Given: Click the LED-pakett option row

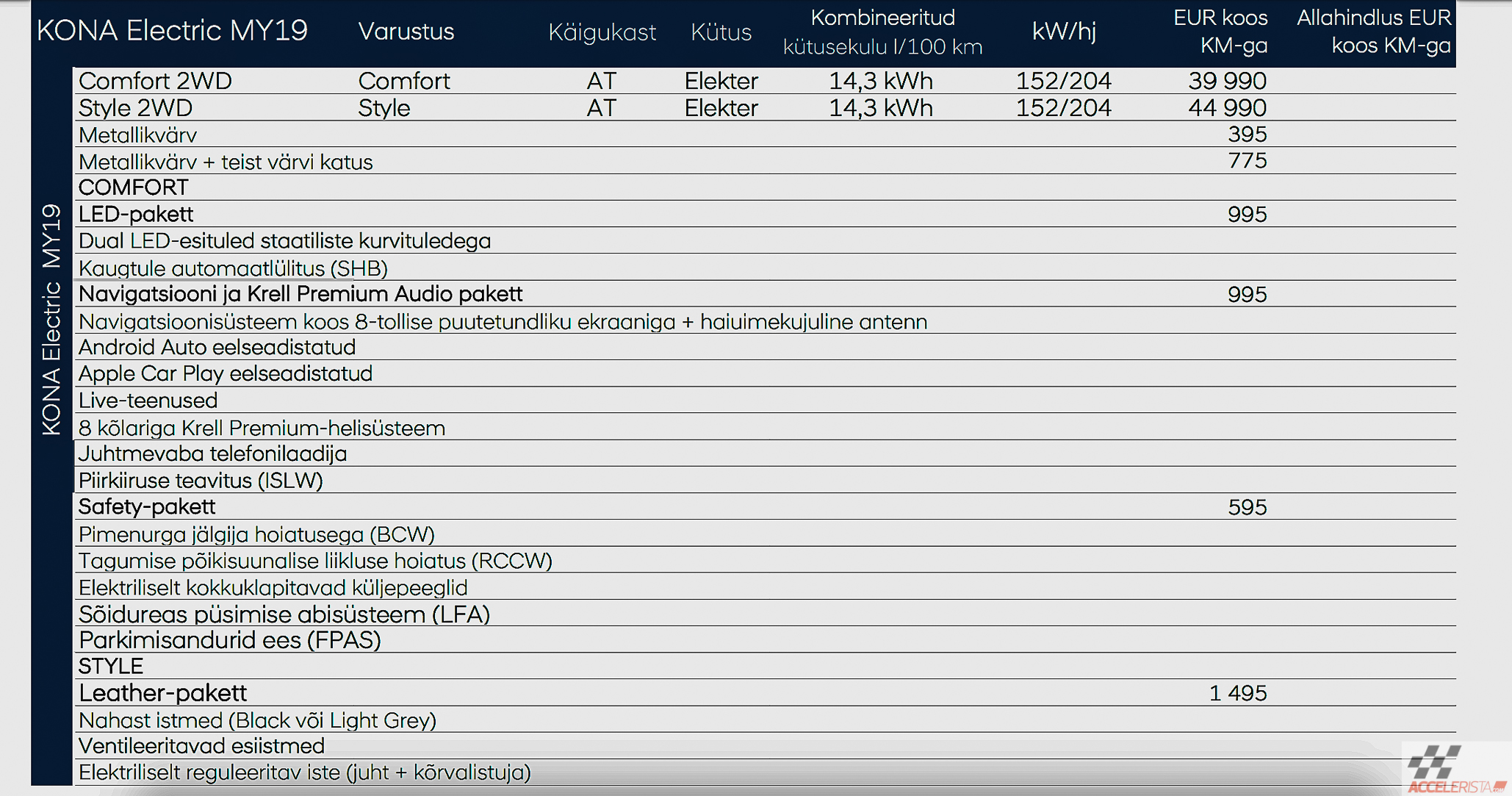Looking at the screenshot, I should 765,214.
